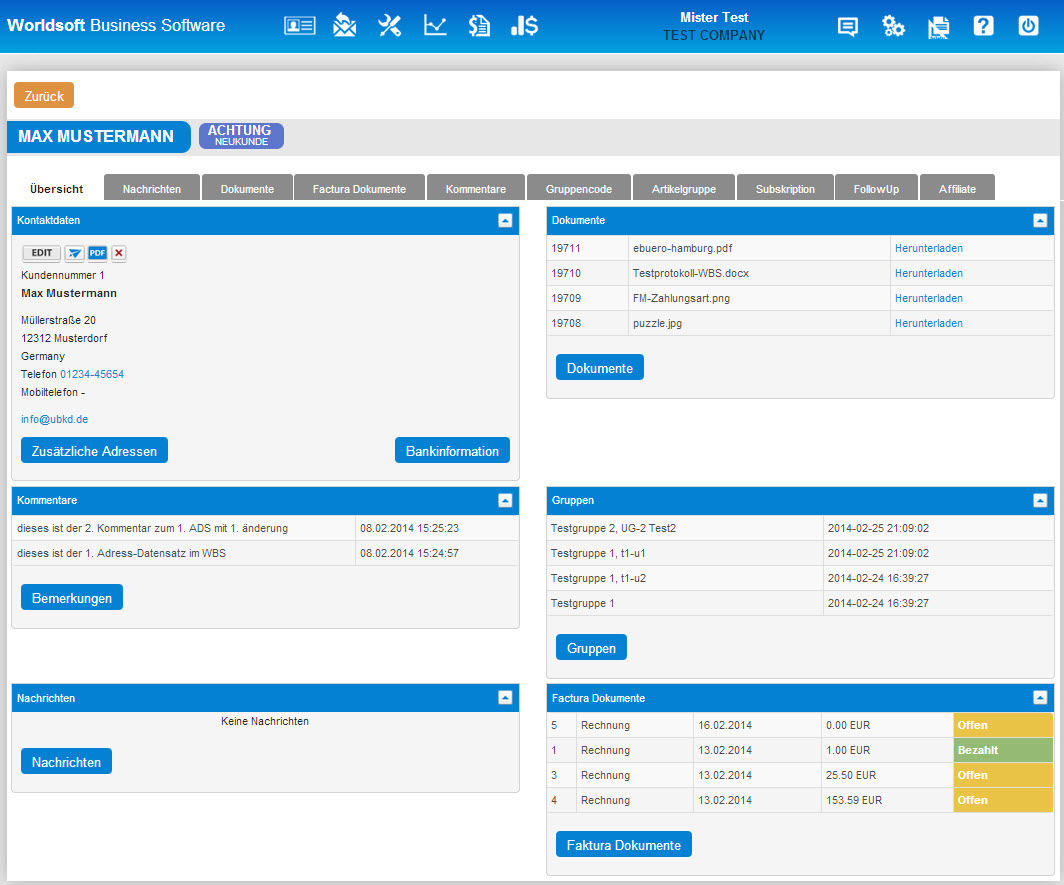Open the FollowUp tab
Viewport: 1064px width, 885px height.
click(876, 188)
